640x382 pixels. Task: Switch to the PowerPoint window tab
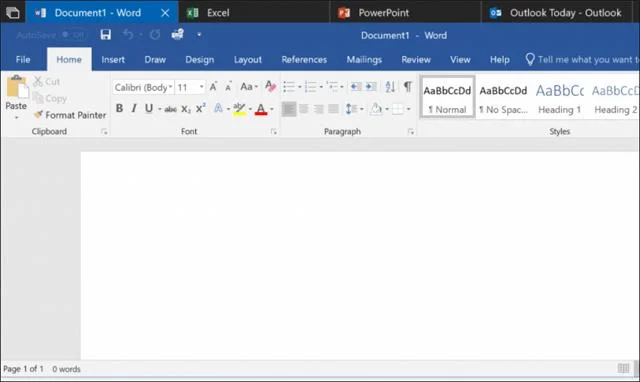coord(405,13)
